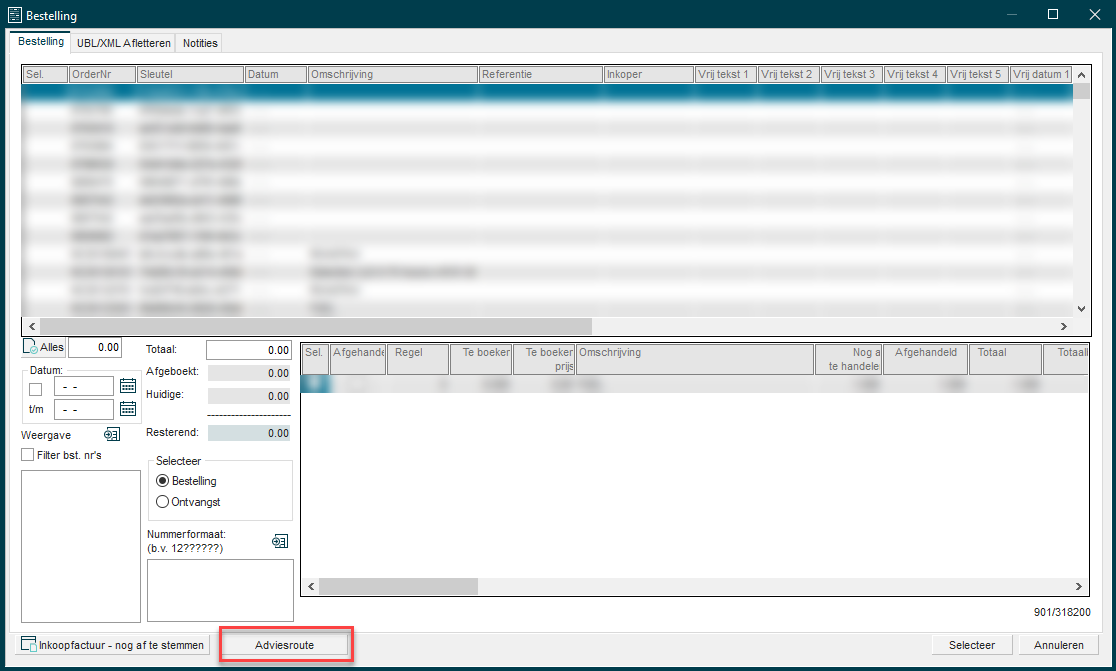Switch to the UBL/XML Afletteren tab
This screenshot has height=671, width=1116.
123,43
